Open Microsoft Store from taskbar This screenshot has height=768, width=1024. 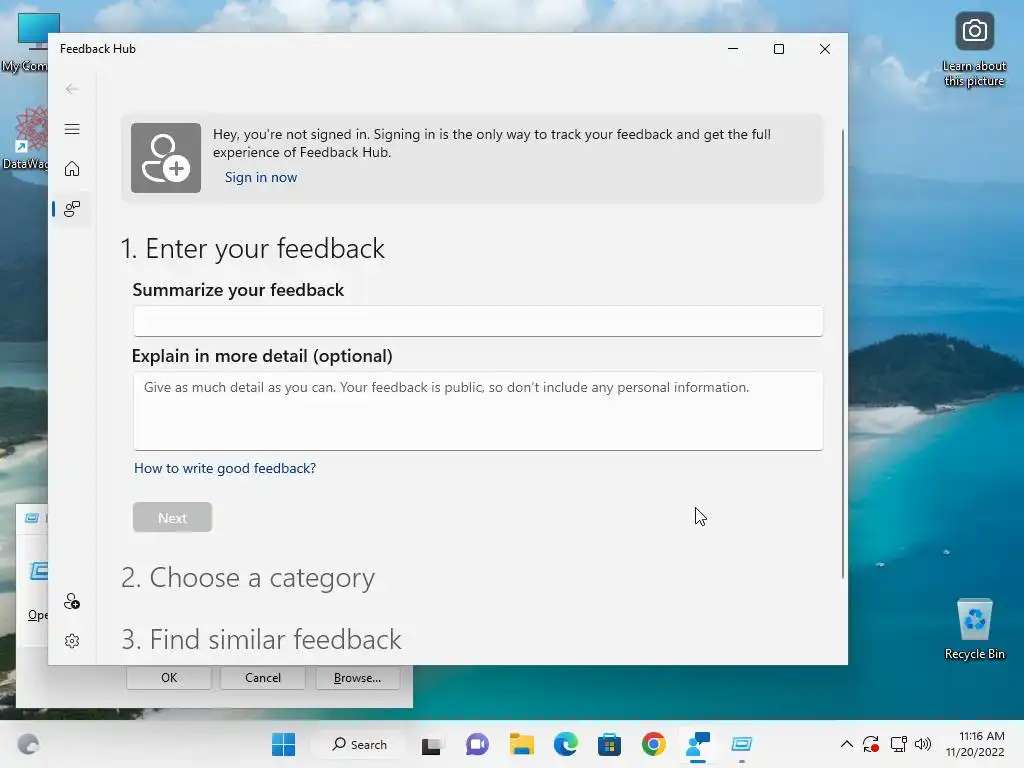tap(609, 744)
